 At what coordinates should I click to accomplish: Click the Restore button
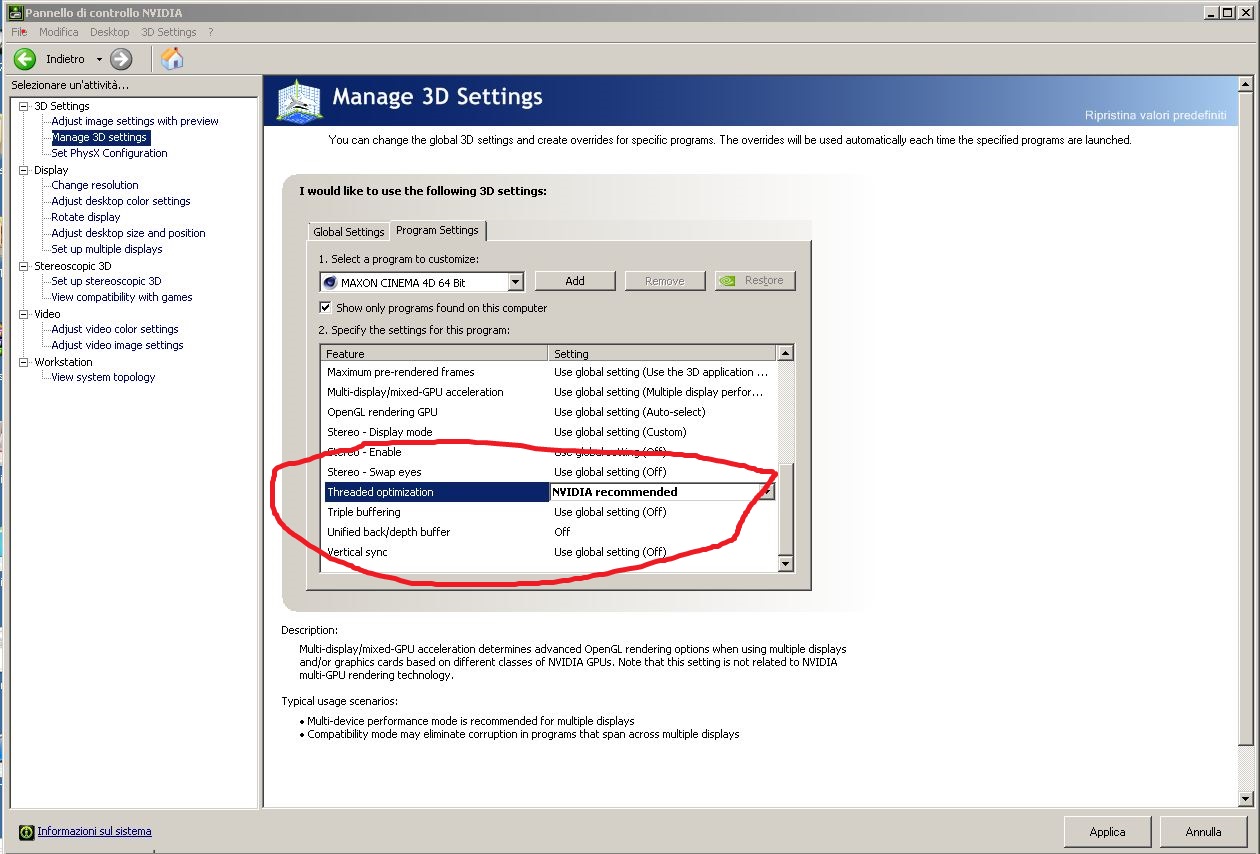coord(755,281)
